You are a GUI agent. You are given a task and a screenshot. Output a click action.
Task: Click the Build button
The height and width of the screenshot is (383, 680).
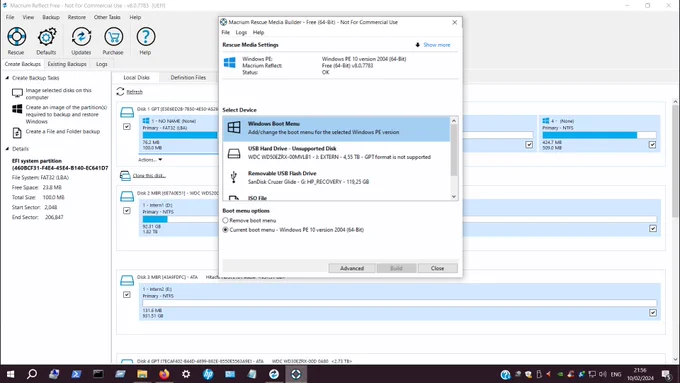point(396,268)
